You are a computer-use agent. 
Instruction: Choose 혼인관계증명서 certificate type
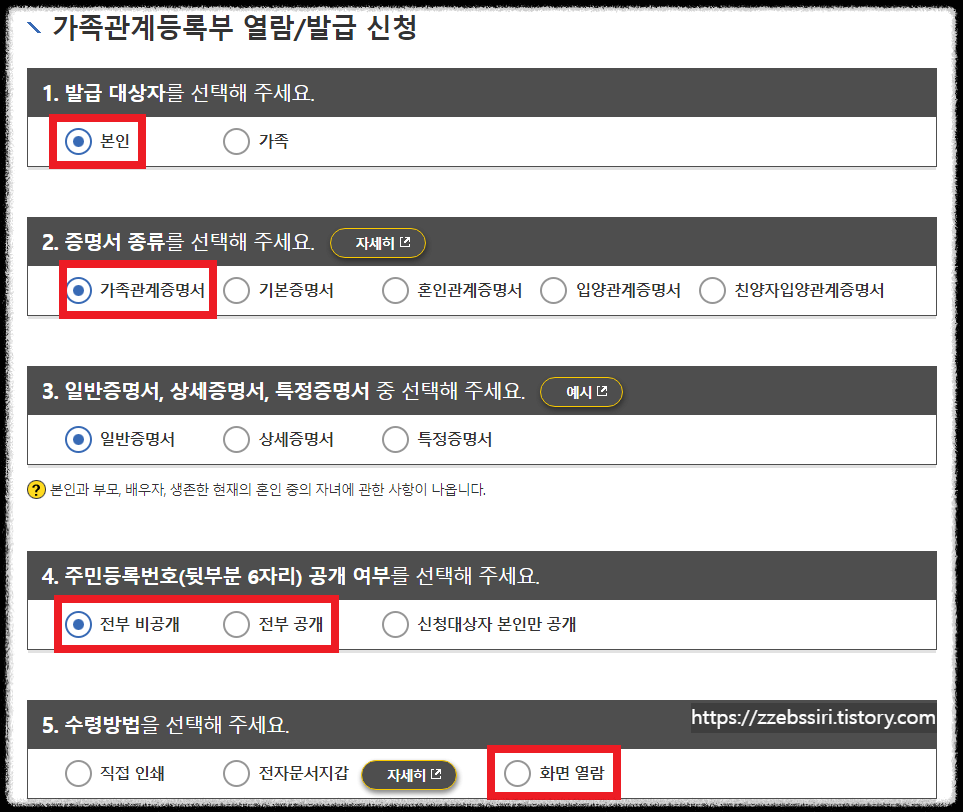pos(395,290)
